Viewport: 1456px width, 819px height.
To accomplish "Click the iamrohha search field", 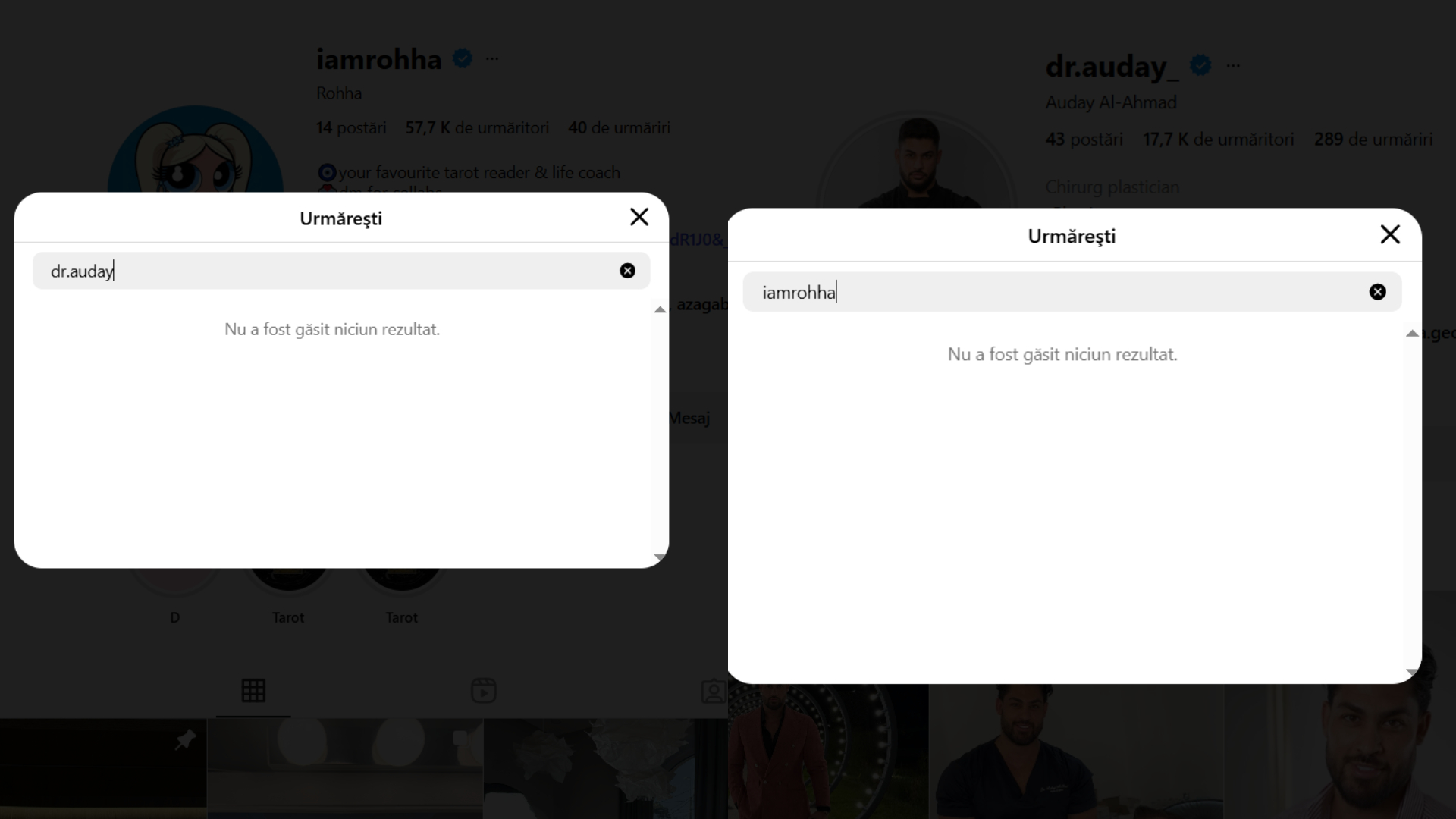I will [x=1072, y=292].
